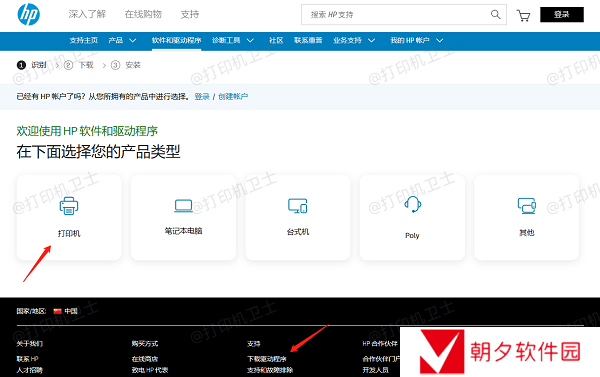Click step 1 识别 indicator
Image resolution: width=600 pixels, height=377 pixels.
(x=31, y=65)
